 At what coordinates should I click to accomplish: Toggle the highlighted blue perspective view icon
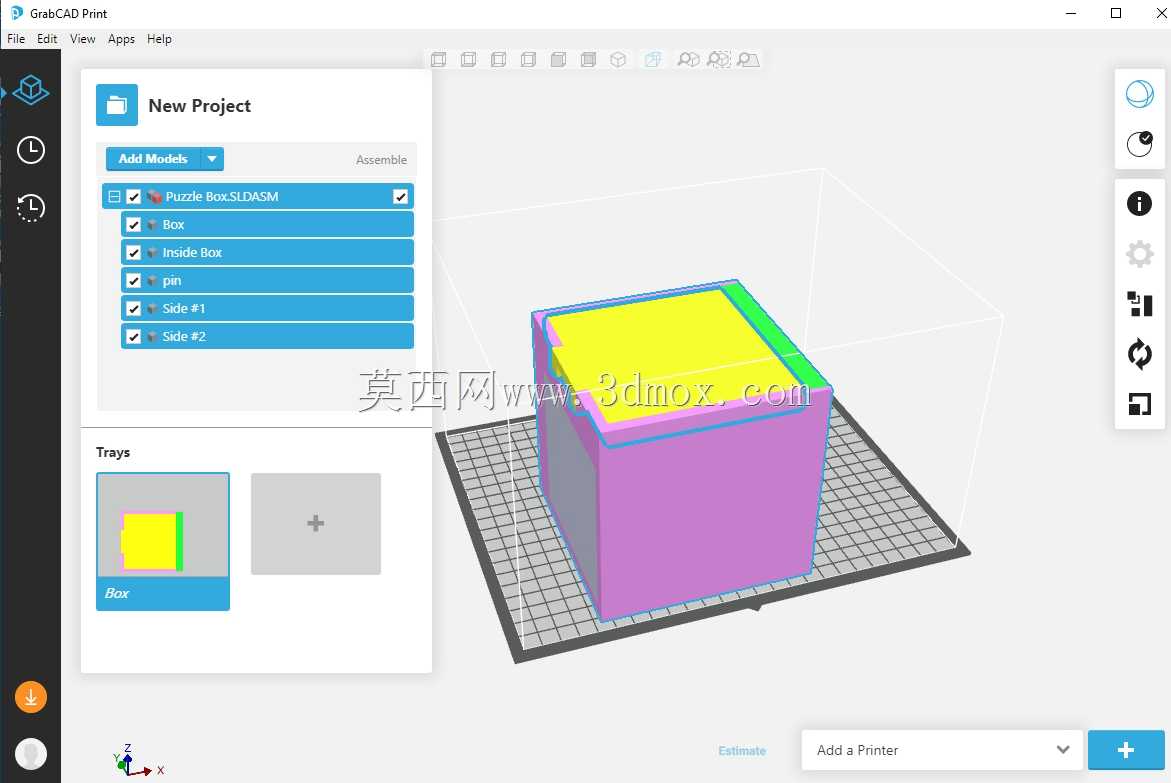tap(653, 60)
